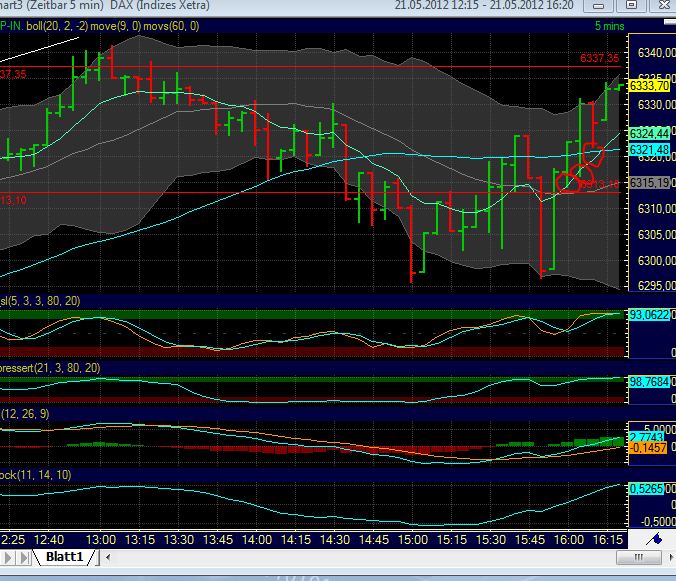Click the 93,0622 stochastic value tag
The image size is (676, 581).
coord(650,315)
